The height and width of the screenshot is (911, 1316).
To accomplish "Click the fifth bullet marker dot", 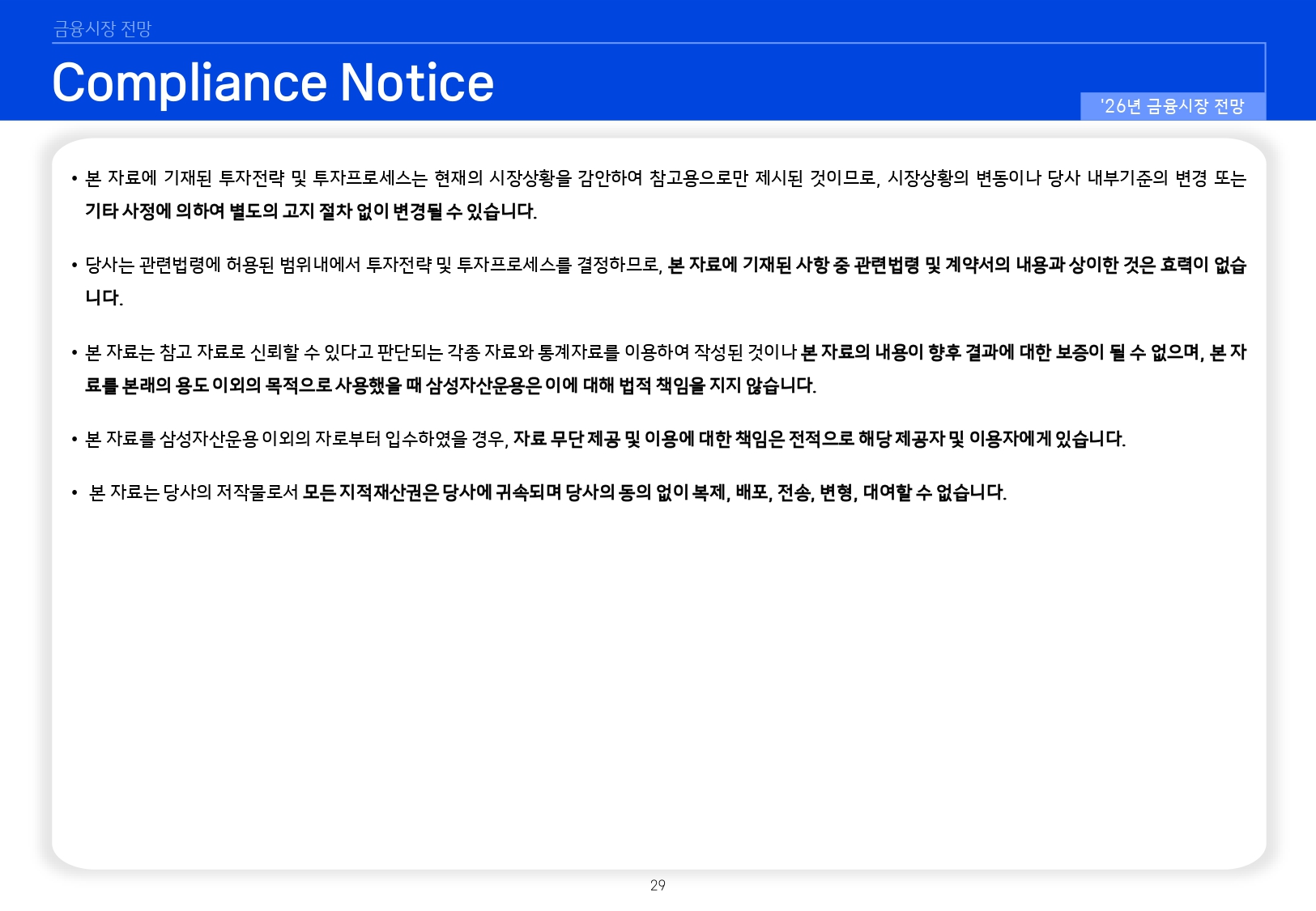I will (x=74, y=490).
